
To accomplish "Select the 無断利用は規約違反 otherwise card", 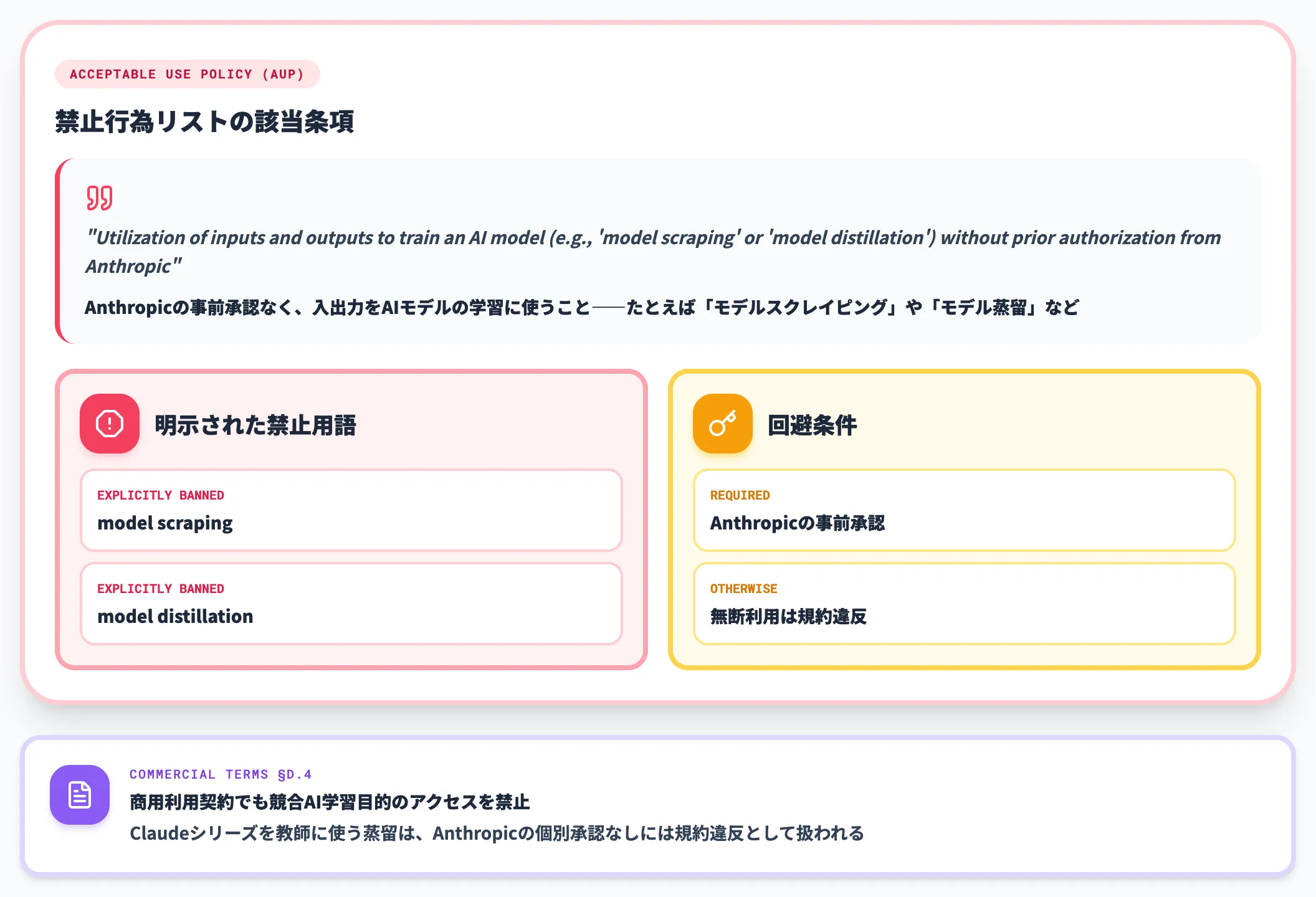I will (964, 604).
